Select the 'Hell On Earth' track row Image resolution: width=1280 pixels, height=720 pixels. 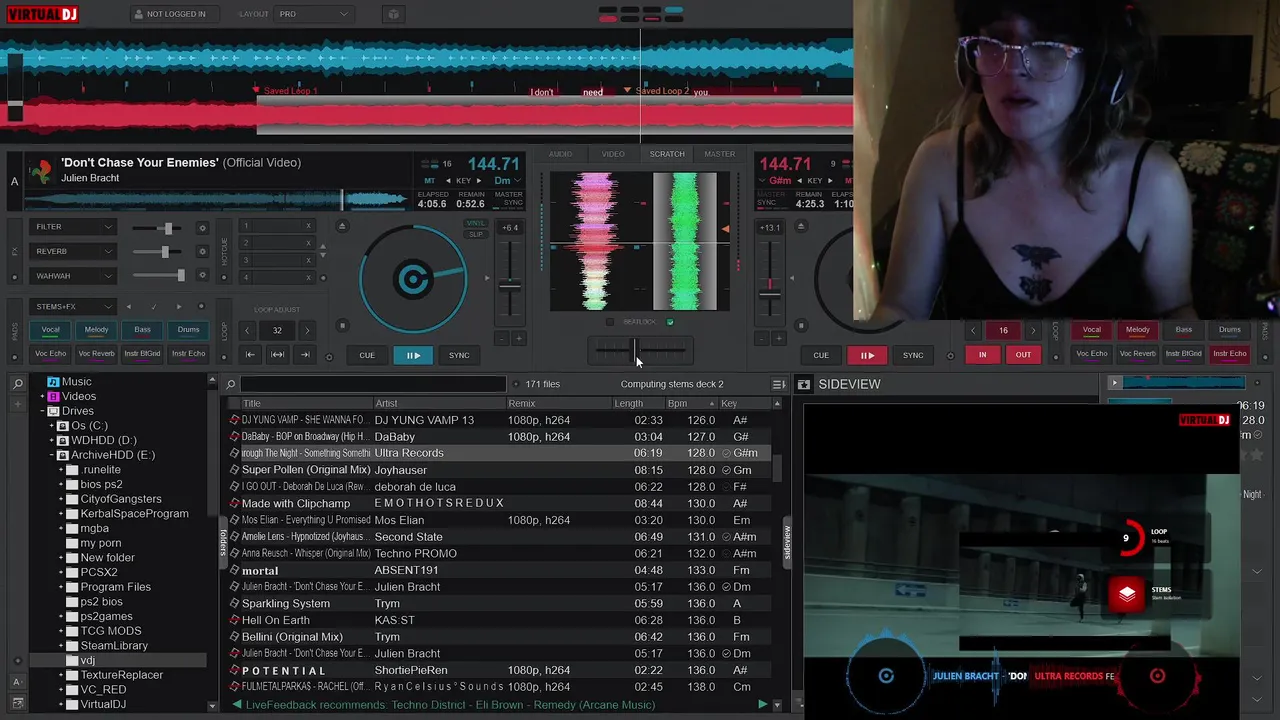click(x=500, y=620)
